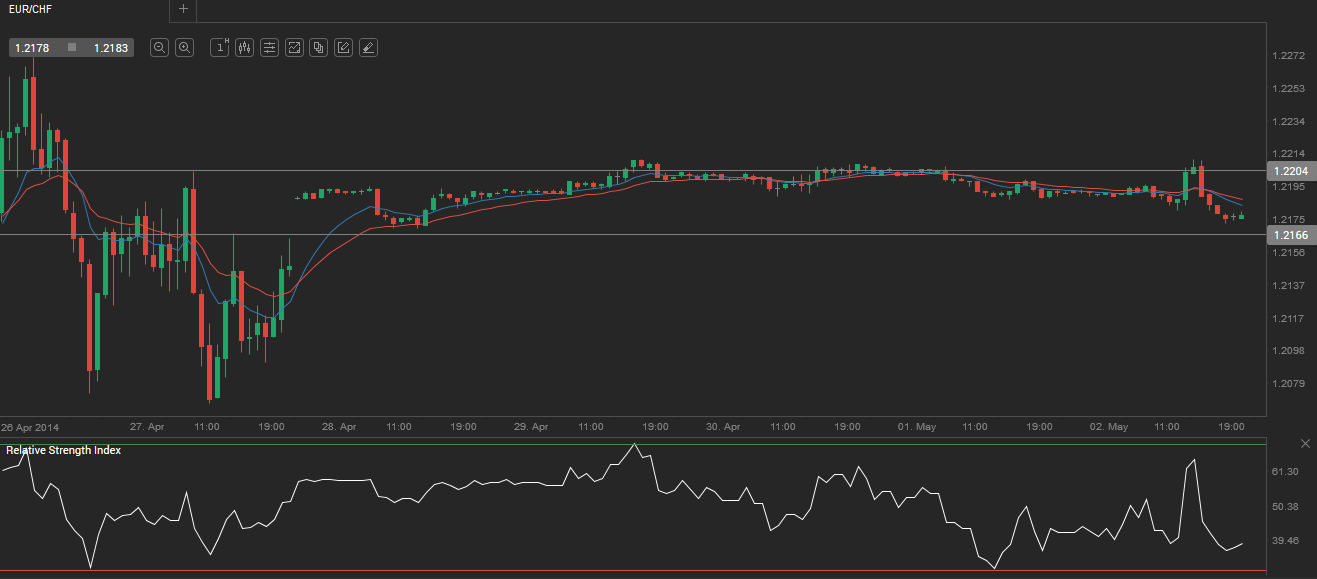Screen dimensions: 1317x579
Task: Open the candlestick chart type menu
Action: (244, 47)
